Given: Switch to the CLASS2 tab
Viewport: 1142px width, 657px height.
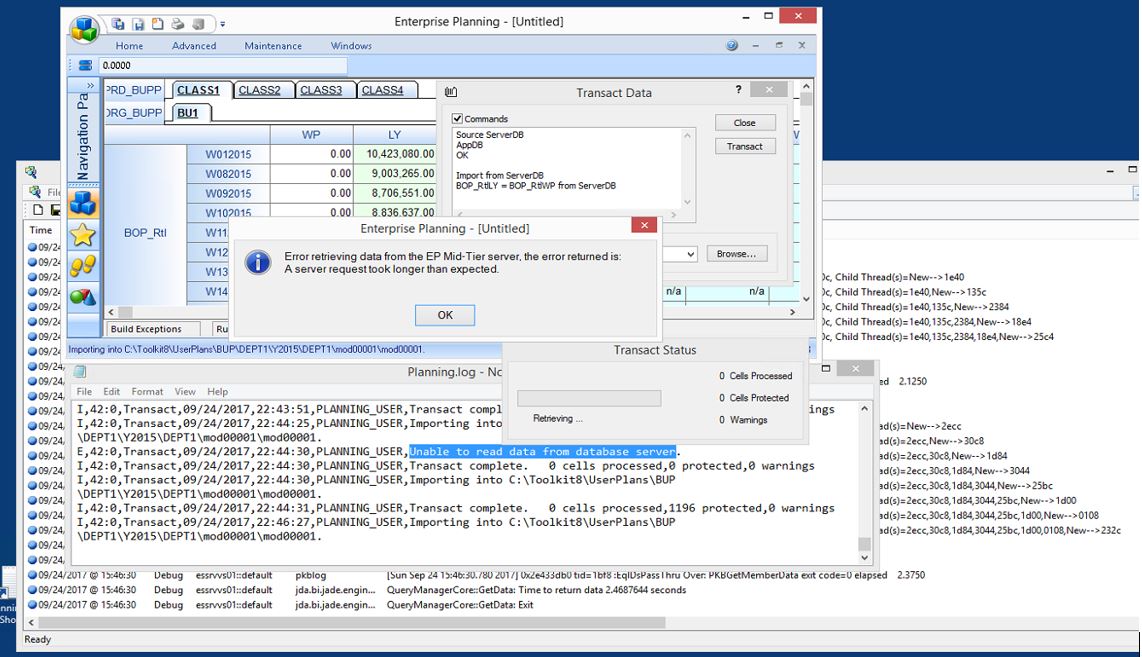Looking at the screenshot, I should pyautogui.click(x=259, y=90).
